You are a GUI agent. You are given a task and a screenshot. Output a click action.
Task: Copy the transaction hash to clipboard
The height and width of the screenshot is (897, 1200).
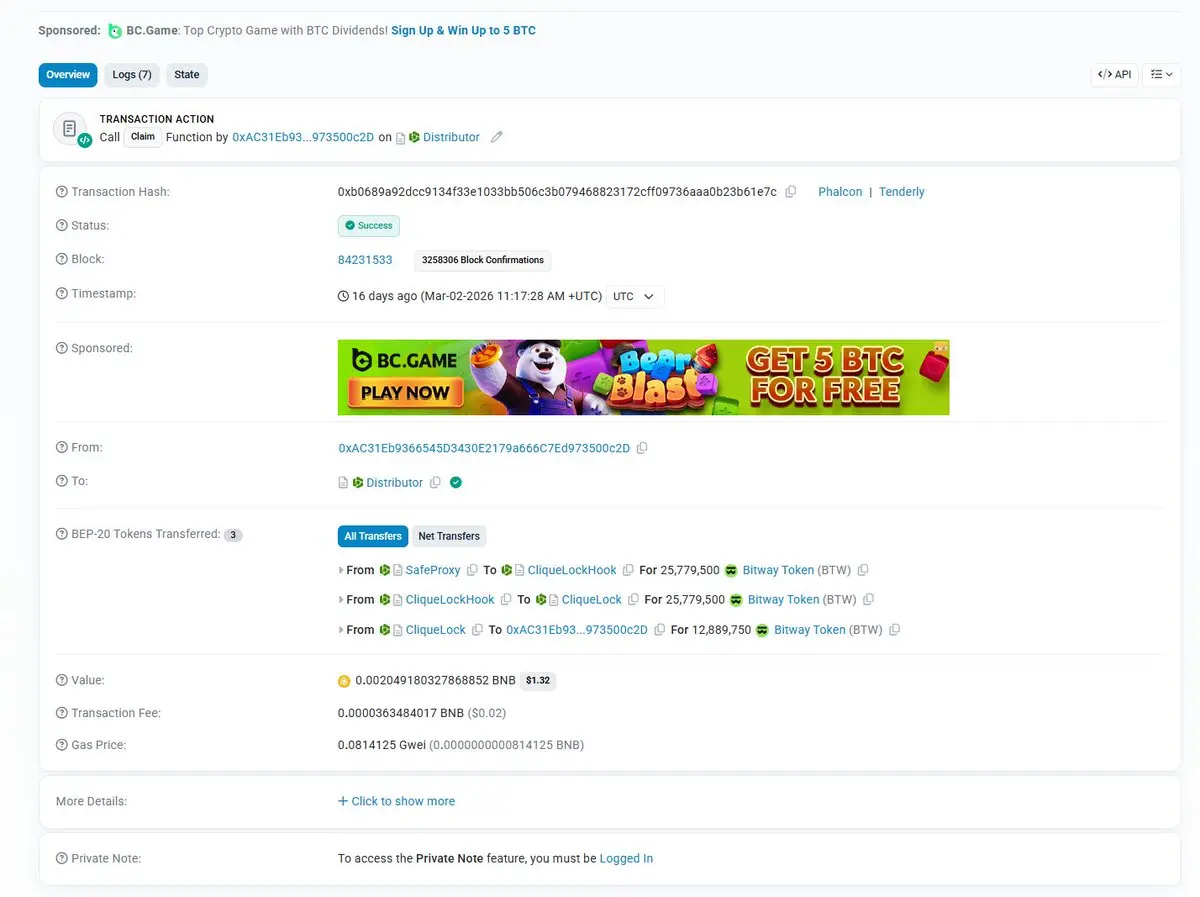790,192
